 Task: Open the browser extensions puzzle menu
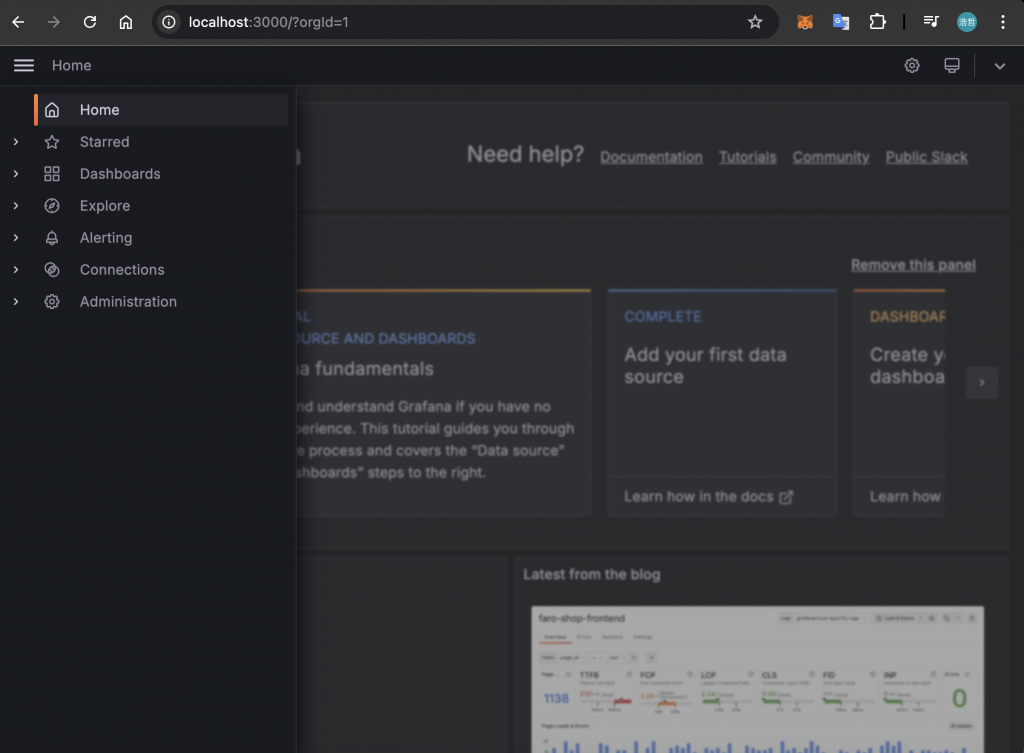click(878, 22)
